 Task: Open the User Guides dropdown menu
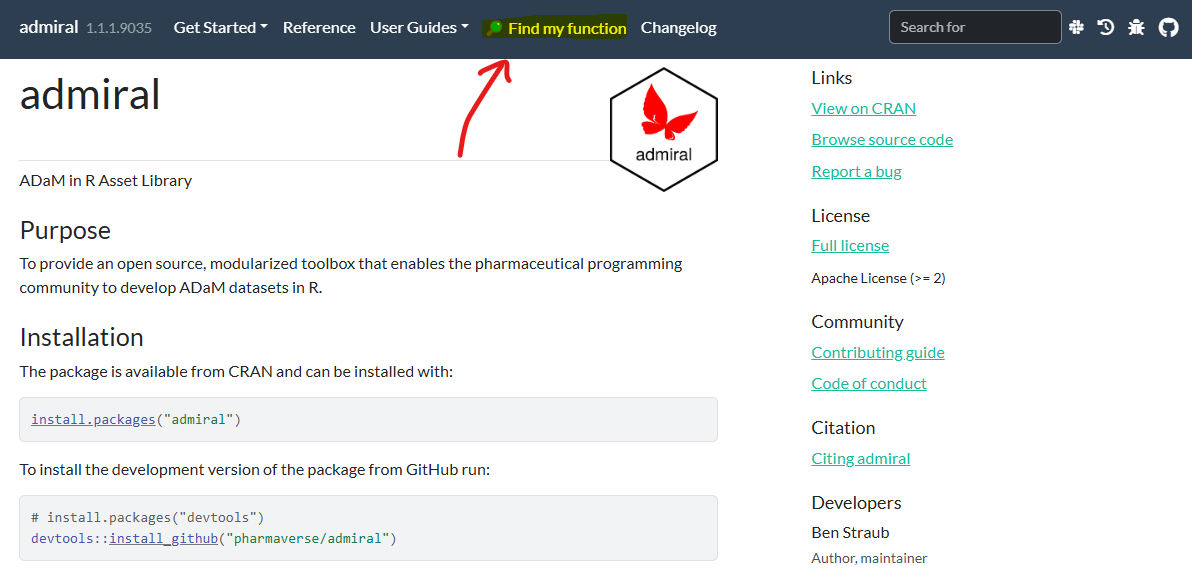point(419,28)
